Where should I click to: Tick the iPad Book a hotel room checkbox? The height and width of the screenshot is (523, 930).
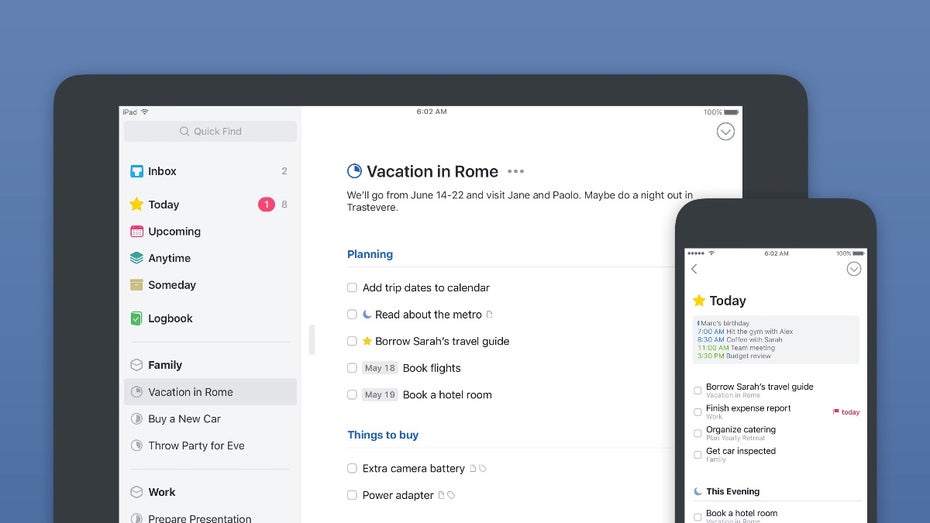(352, 395)
